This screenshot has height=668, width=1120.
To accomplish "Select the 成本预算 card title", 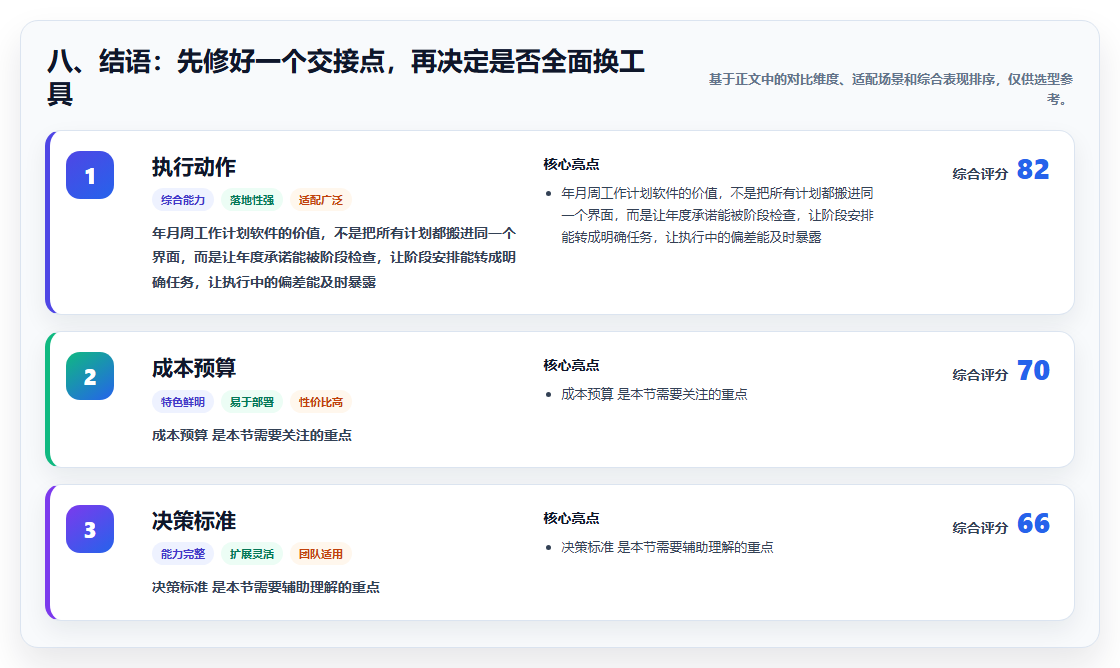I will click(194, 369).
